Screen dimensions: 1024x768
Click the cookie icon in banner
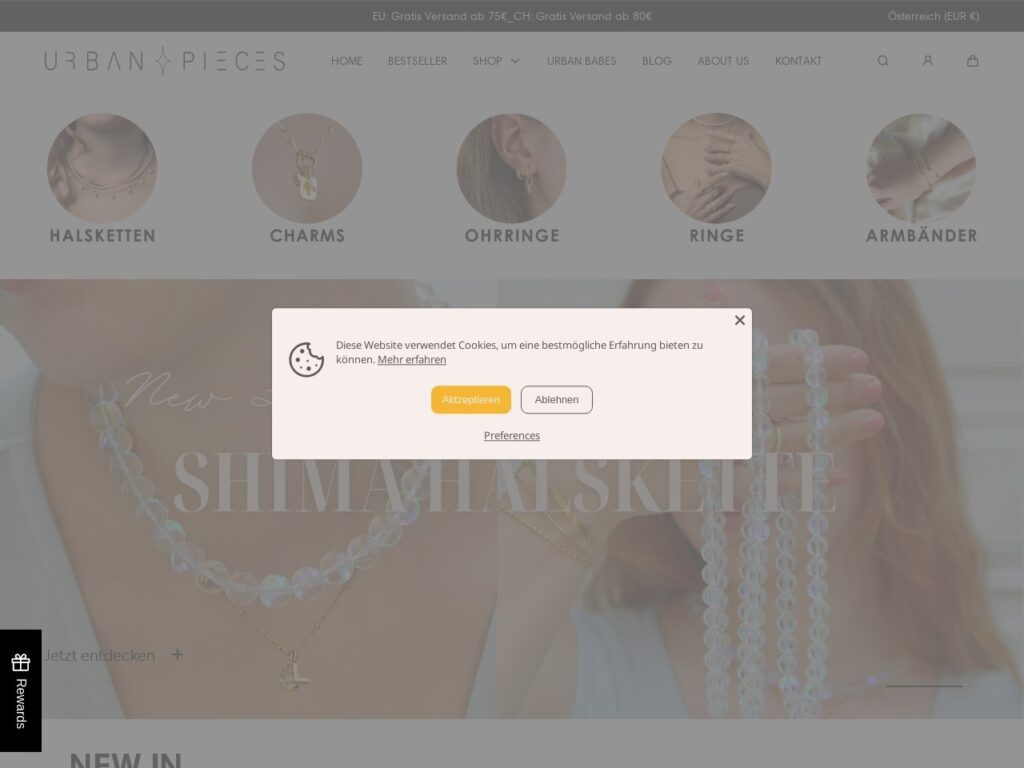[x=306, y=359]
